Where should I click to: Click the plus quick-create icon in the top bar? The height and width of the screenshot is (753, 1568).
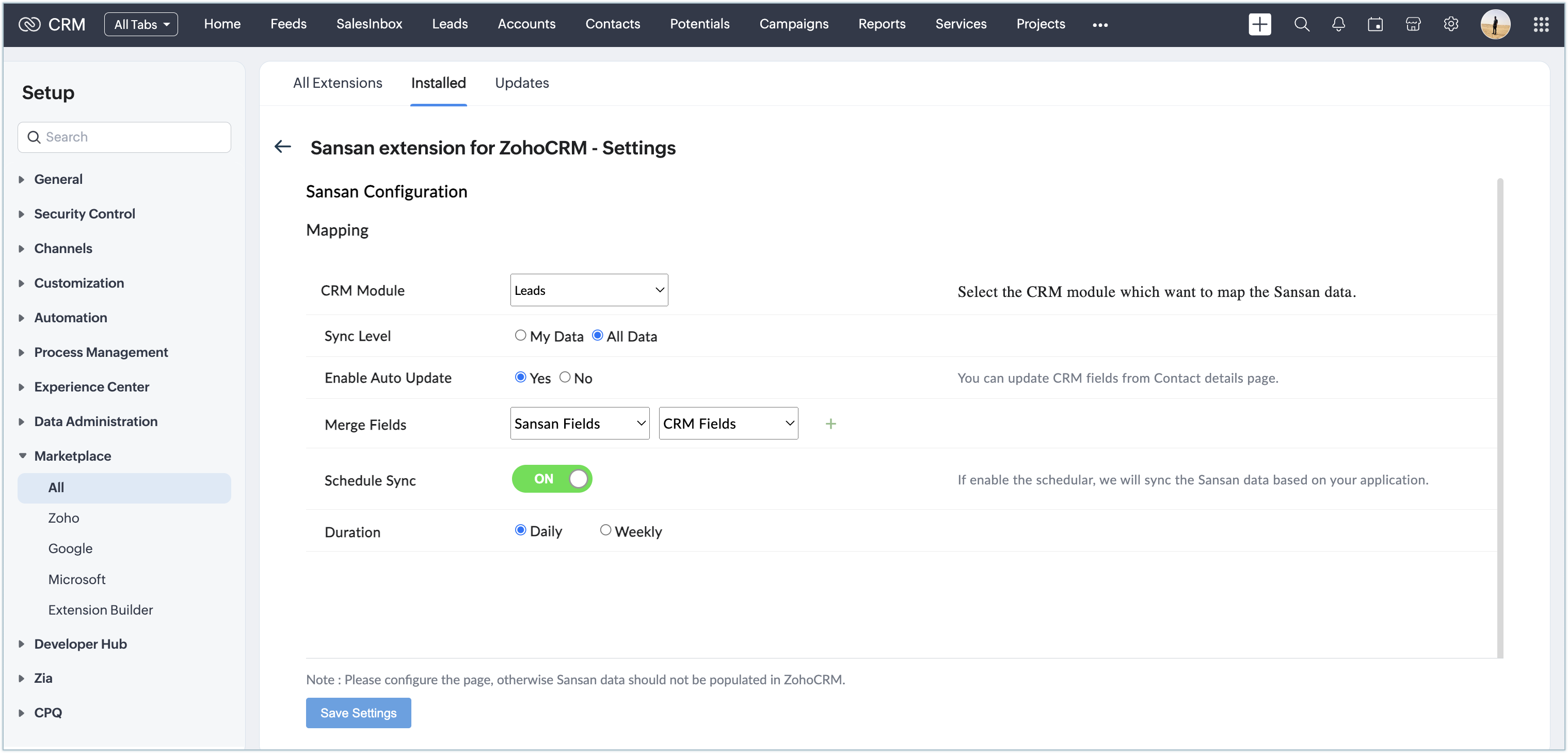[1259, 24]
